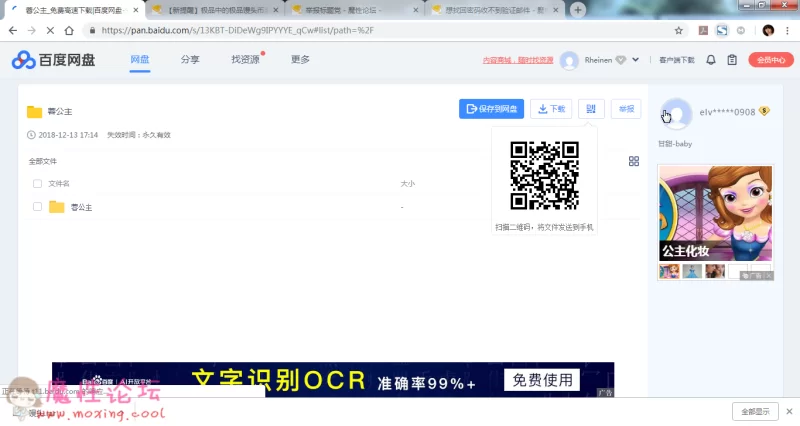Close the fourth browser tab
The image size is (800, 426).
click(x=556, y=10)
